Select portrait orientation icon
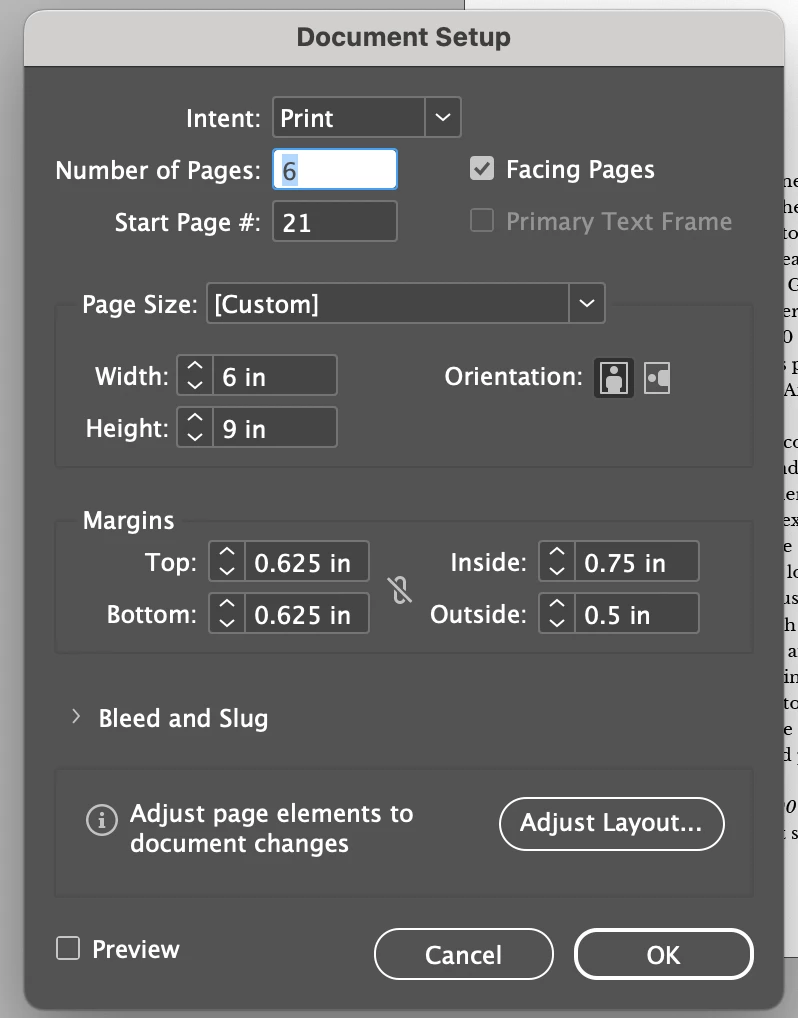The width and height of the screenshot is (798, 1018). (x=614, y=378)
